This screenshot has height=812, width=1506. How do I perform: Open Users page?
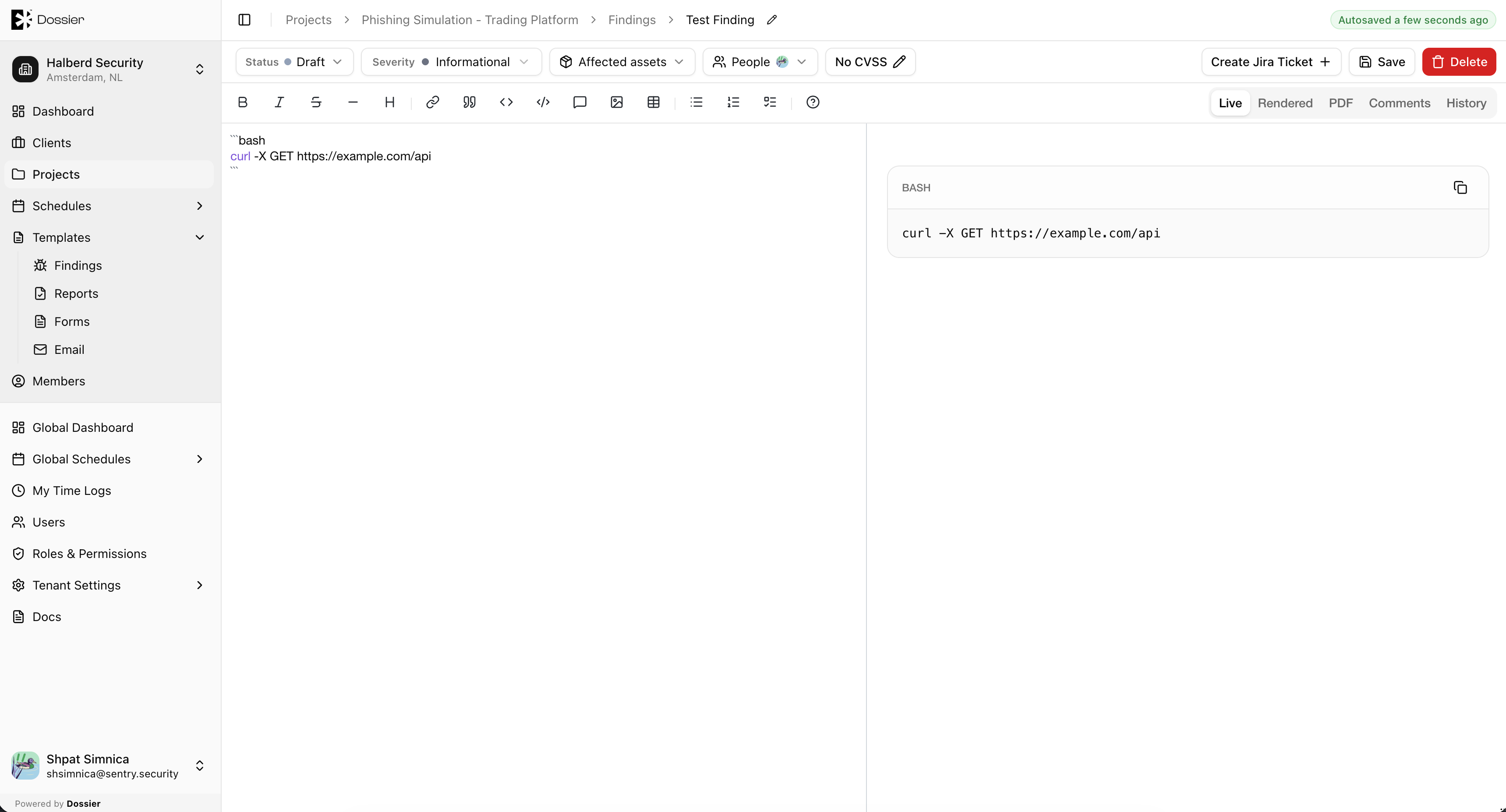coord(109,522)
